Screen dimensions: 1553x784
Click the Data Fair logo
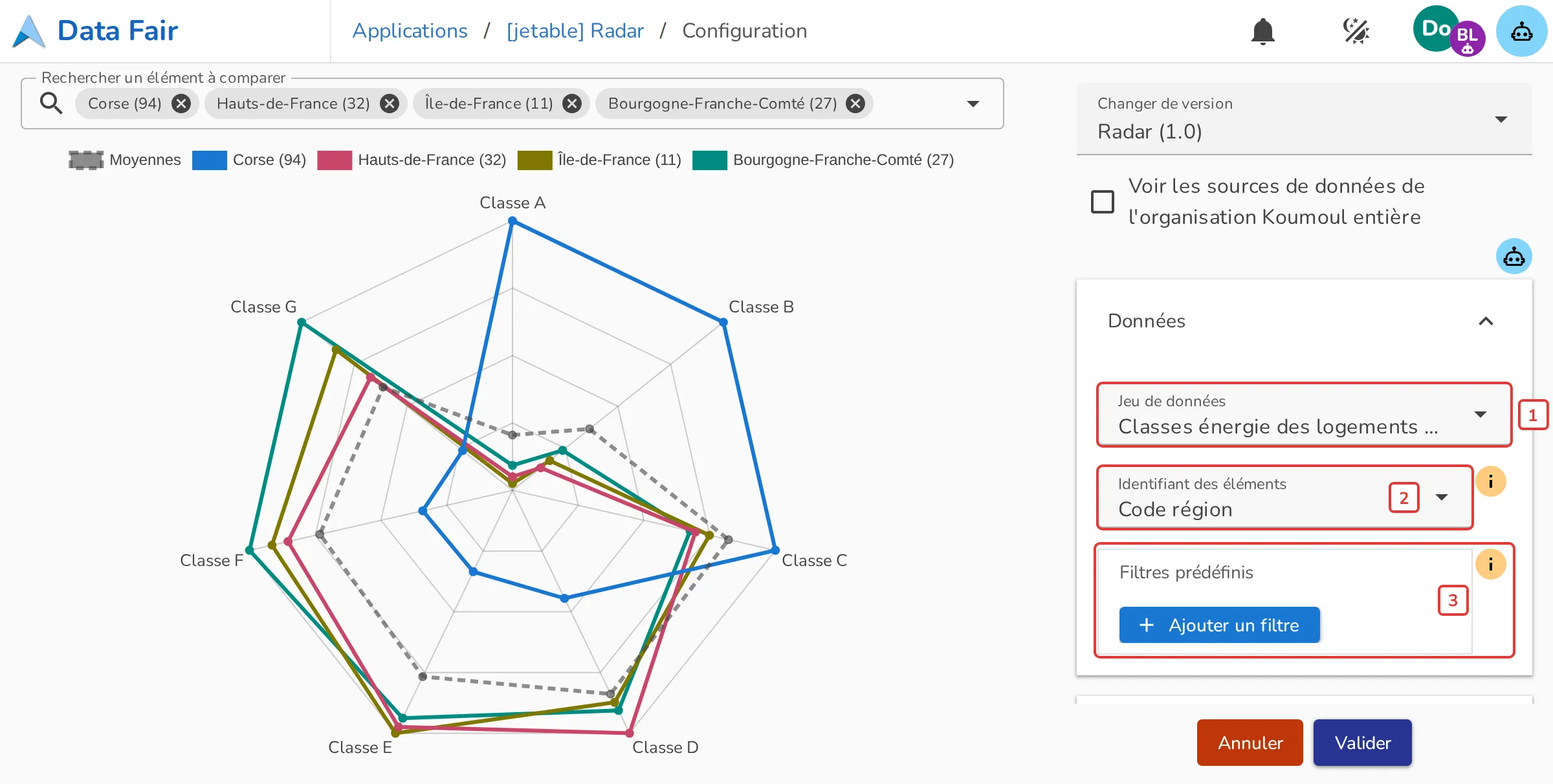29,31
